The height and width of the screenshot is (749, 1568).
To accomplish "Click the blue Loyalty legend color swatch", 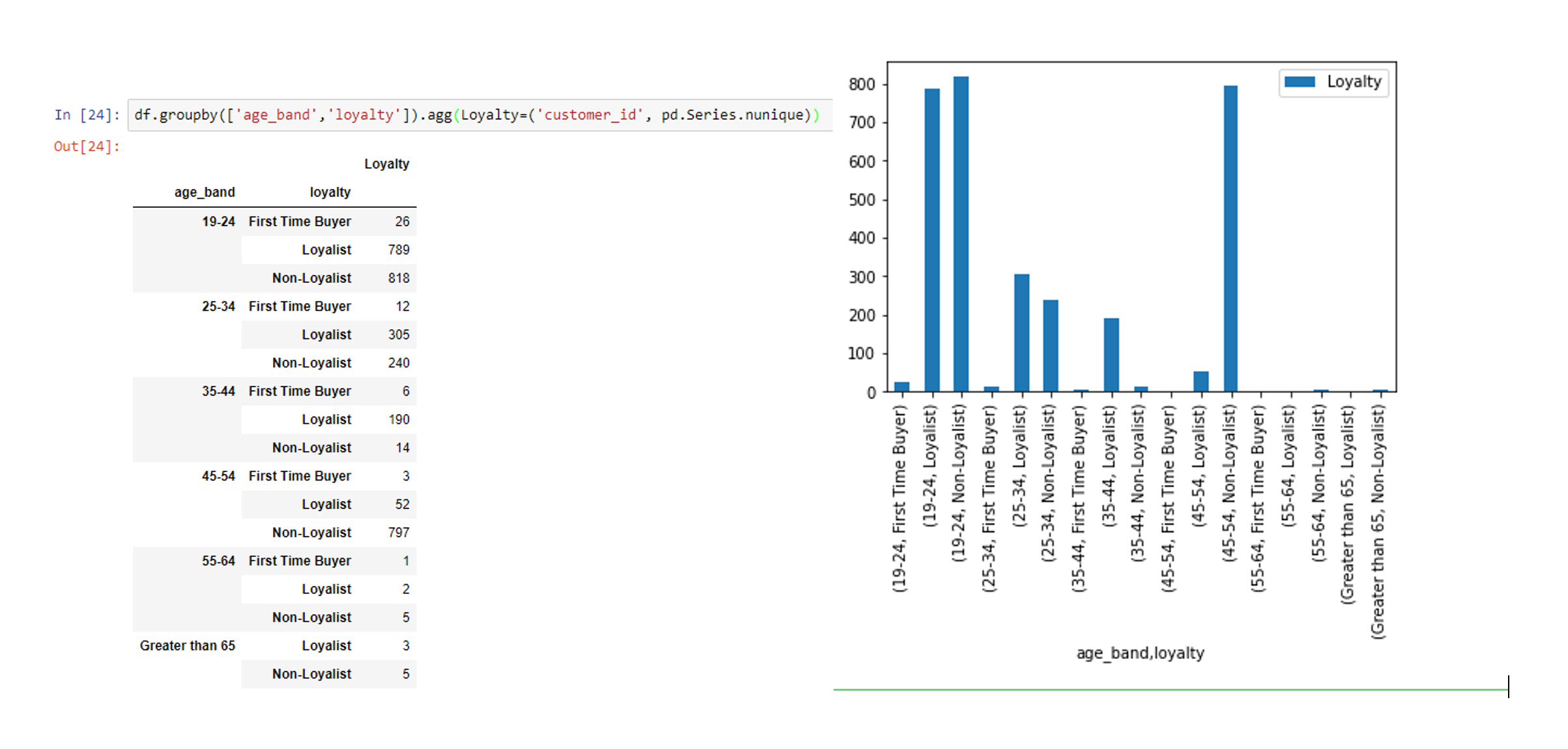I will 1299,82.
